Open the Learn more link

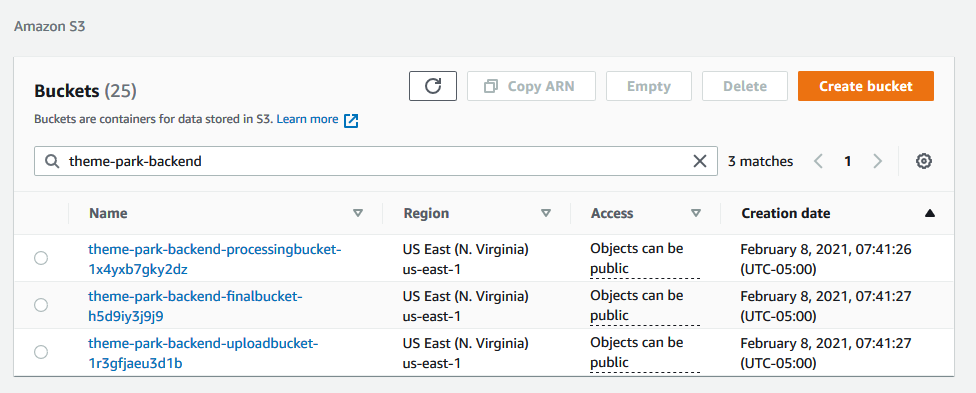click(x=307, y=119)
